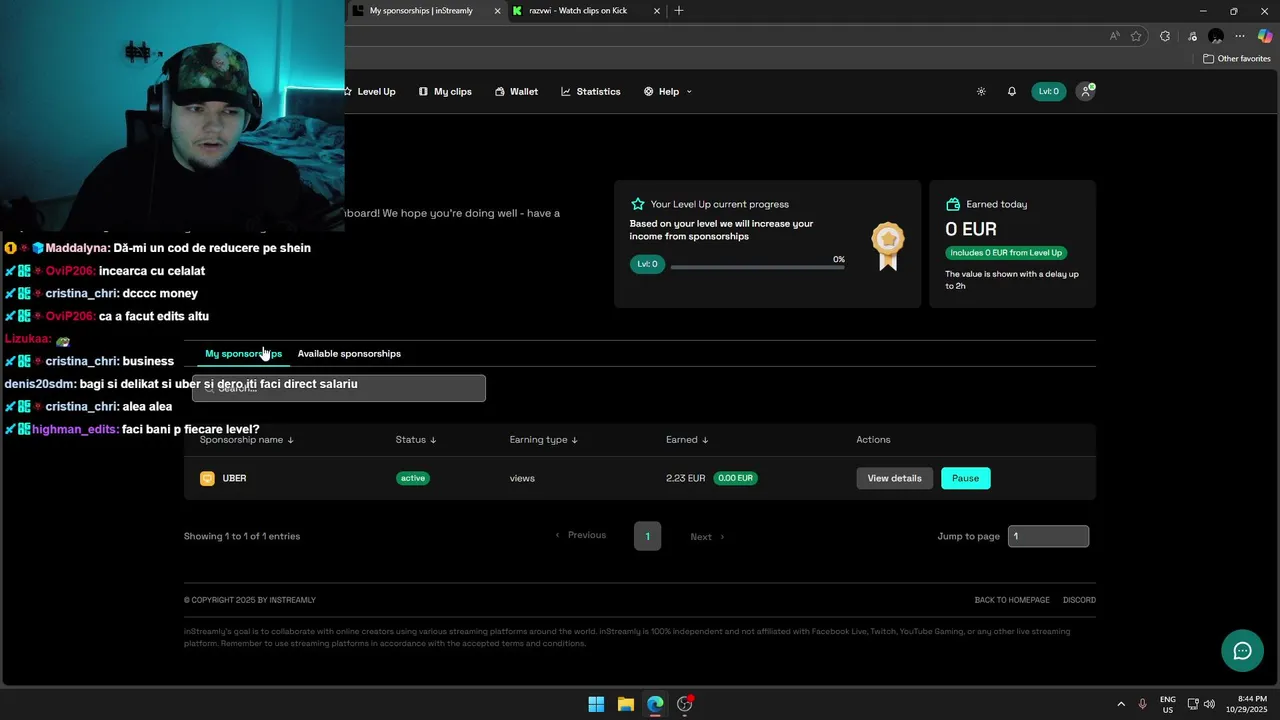Click the active status badge

pyautogui.click(x=413, y=478)
